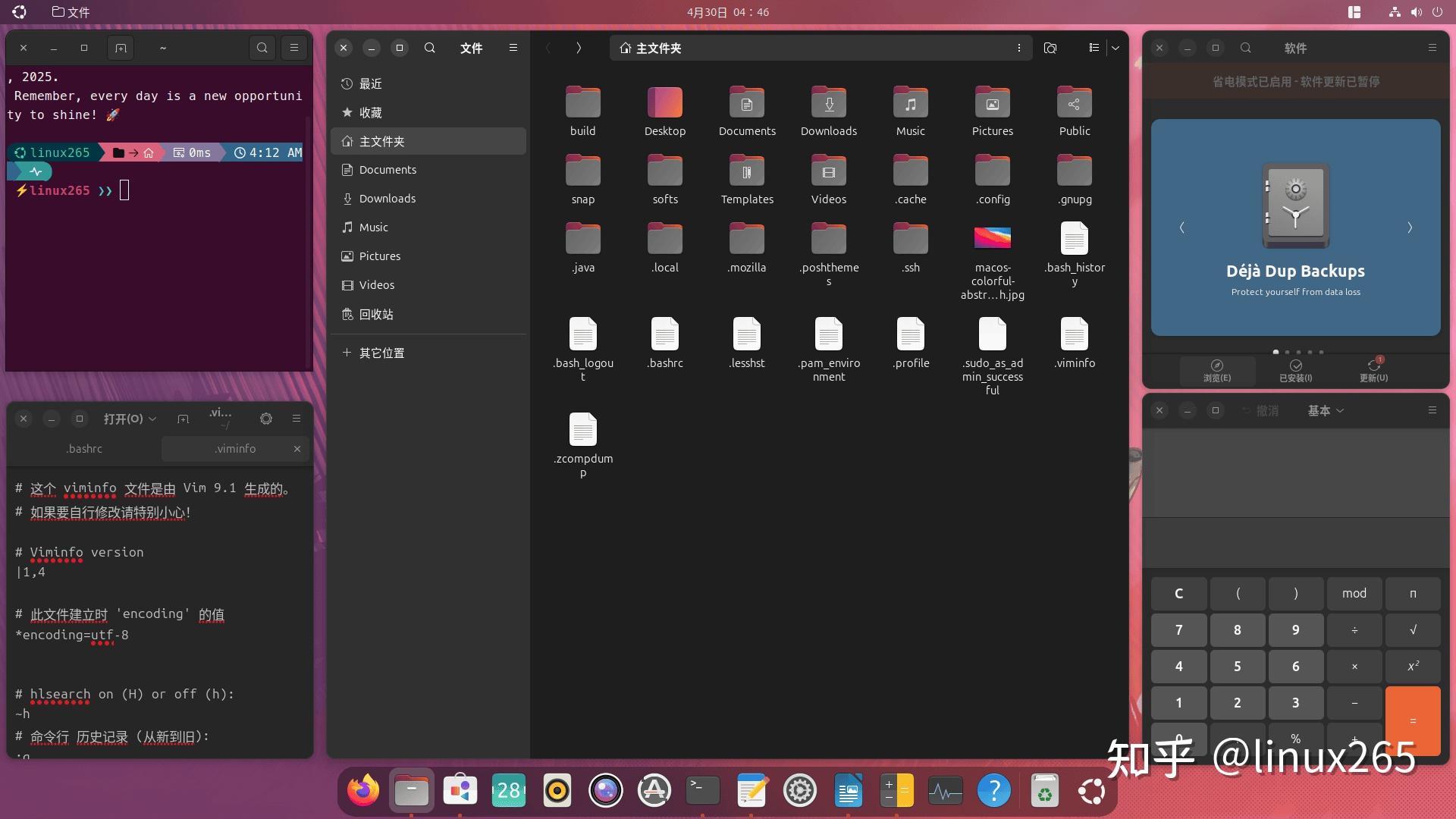Open the hamburger menu in the Software window
This screenshot has width=1456, height=819.
coord(1432,48)
